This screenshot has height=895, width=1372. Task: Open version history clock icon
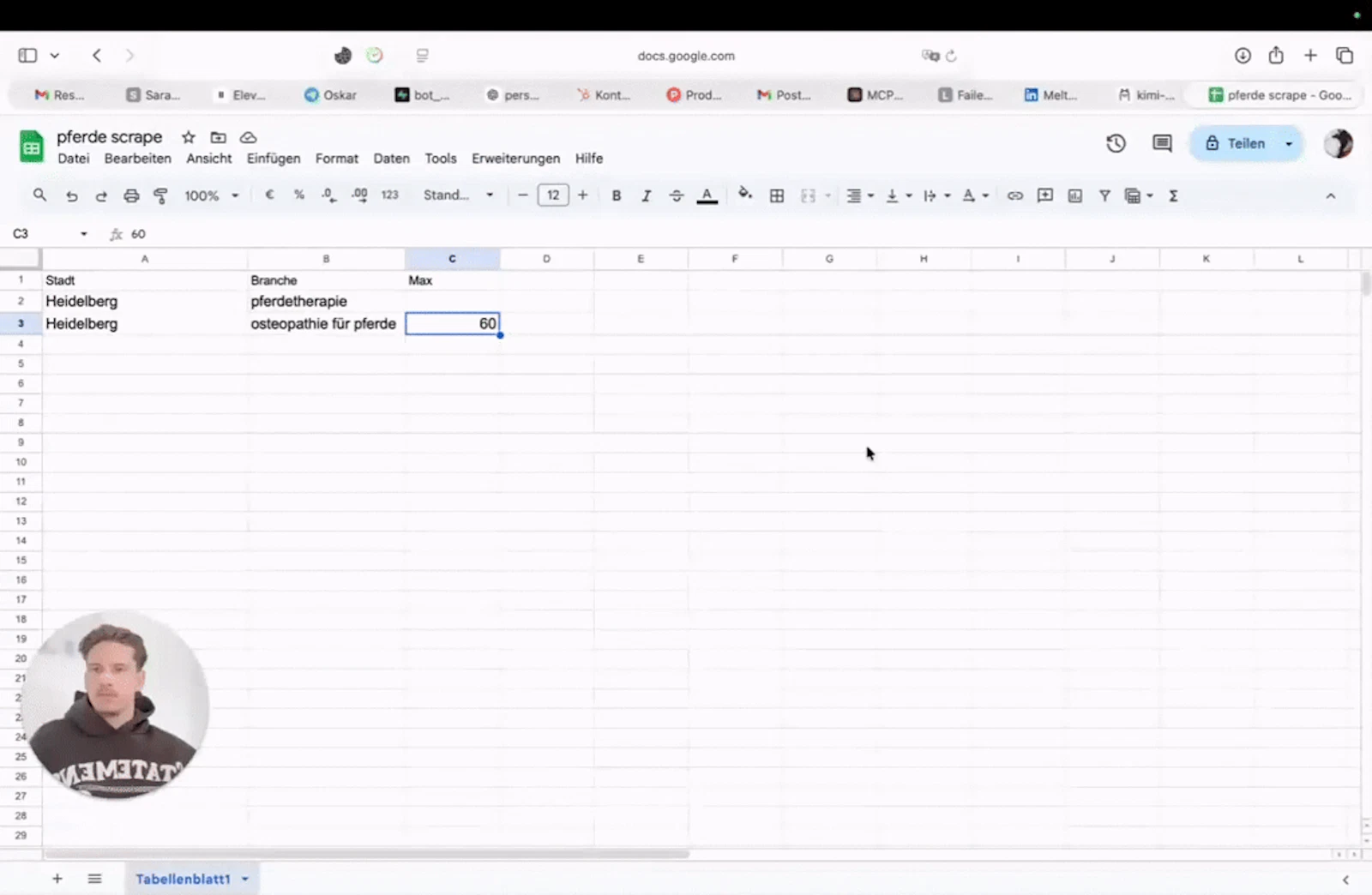[1116, 143]
